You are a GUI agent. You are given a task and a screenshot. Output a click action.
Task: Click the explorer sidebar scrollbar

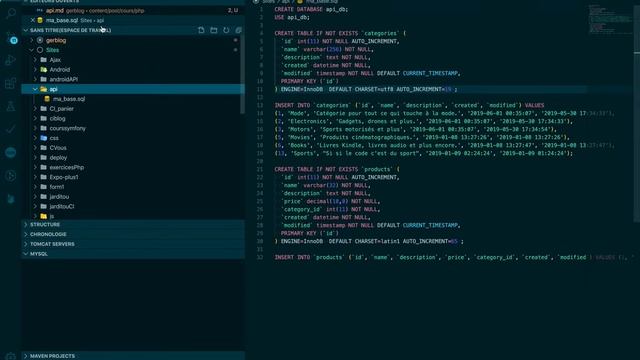[242, 73]
